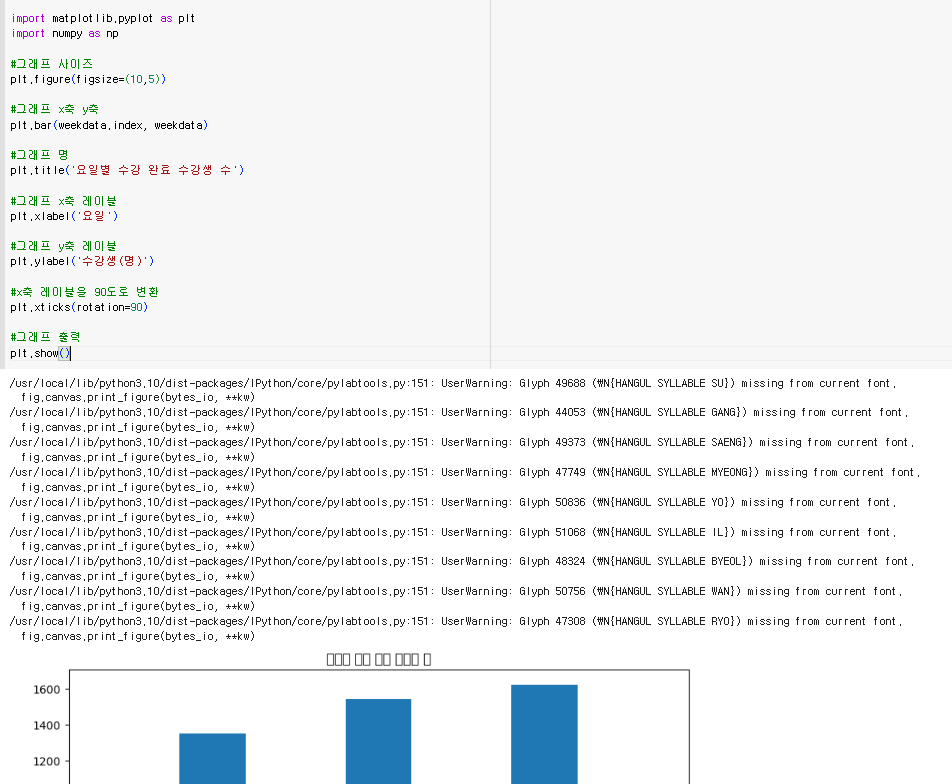
Task: Click the HANGUL SYLLABLE RYO warning line
Action: pos(456,621)
